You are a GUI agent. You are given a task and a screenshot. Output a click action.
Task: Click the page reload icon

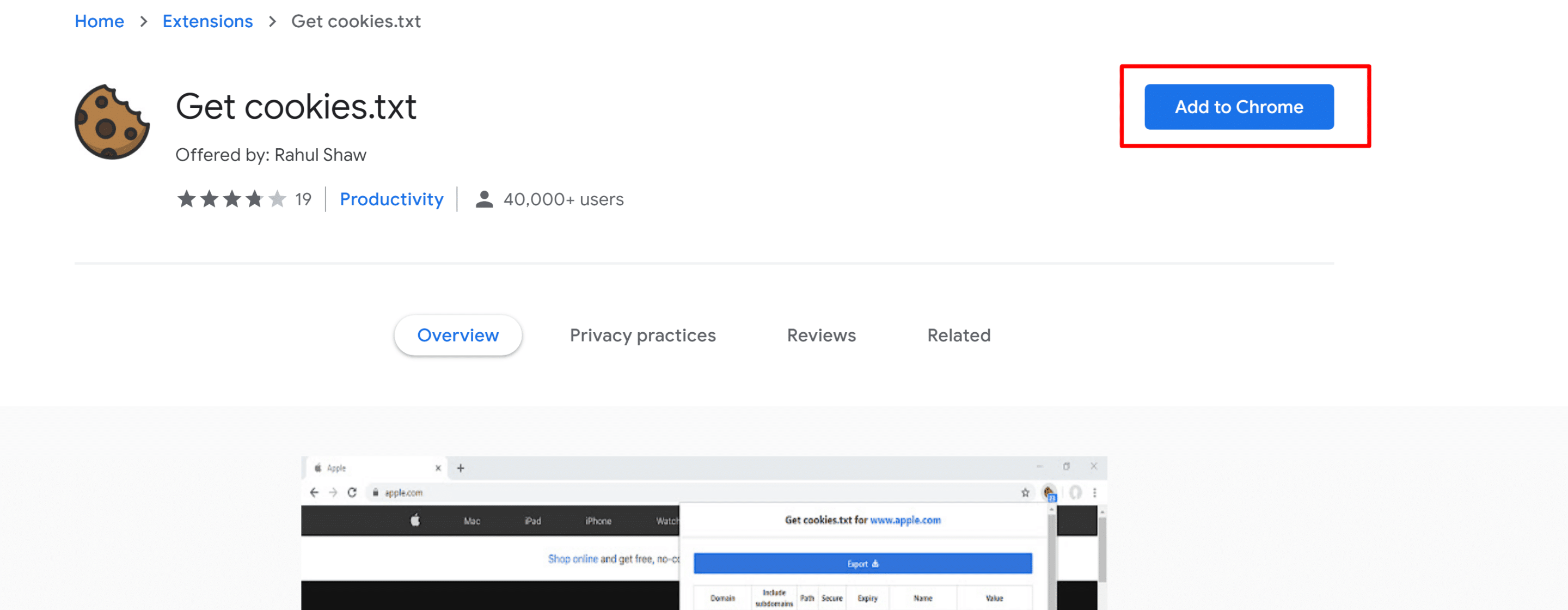pos(353,492)
